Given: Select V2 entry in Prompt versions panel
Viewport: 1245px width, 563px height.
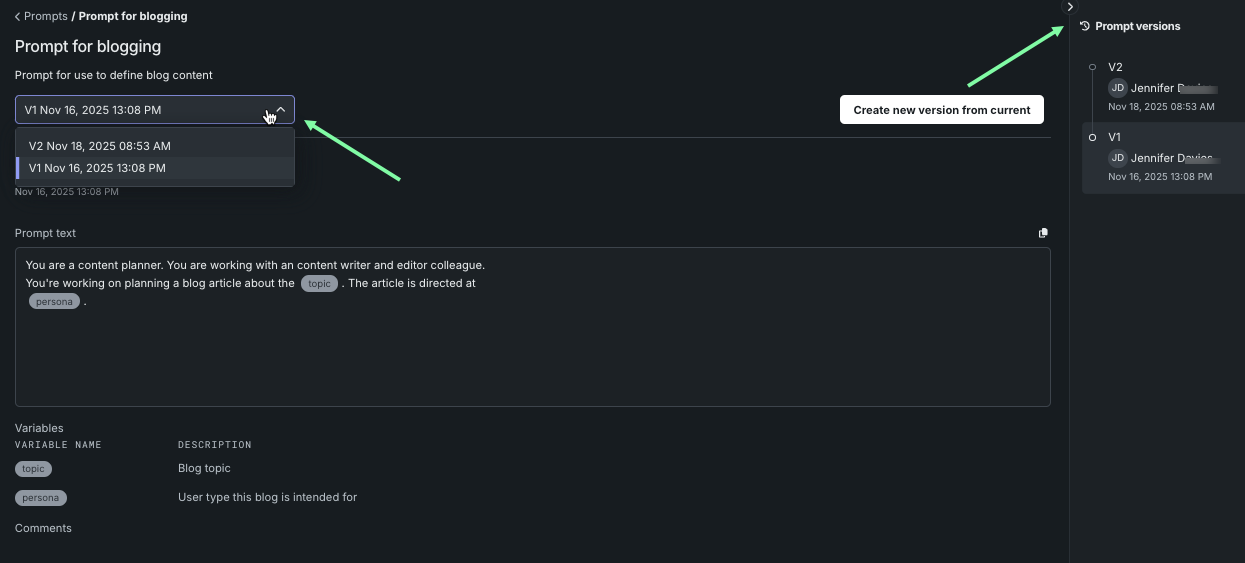Looking at the screenshot, I should click(x=1160, y=87).
